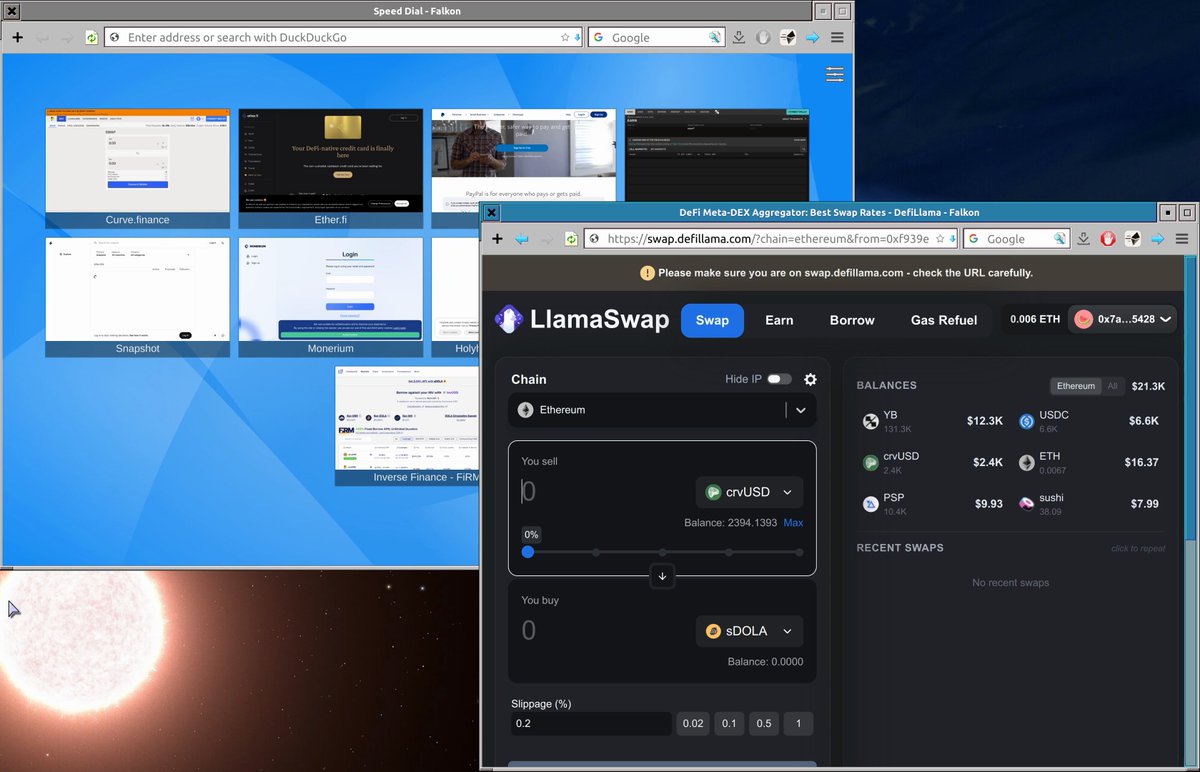Open wallet extension icon in DefiLlama toolbar
Viewport: 1200px width, 772px height.
coord(1133,239)
